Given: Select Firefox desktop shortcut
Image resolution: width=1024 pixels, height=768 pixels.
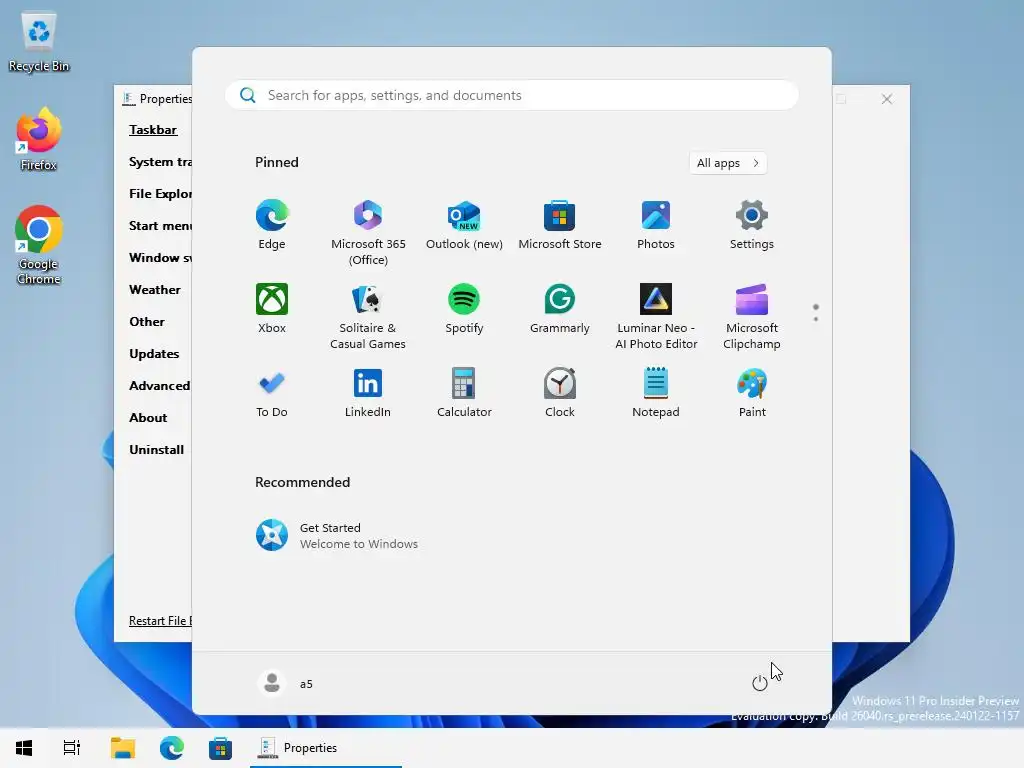Looking at the screenshot, I should (39, 140).
